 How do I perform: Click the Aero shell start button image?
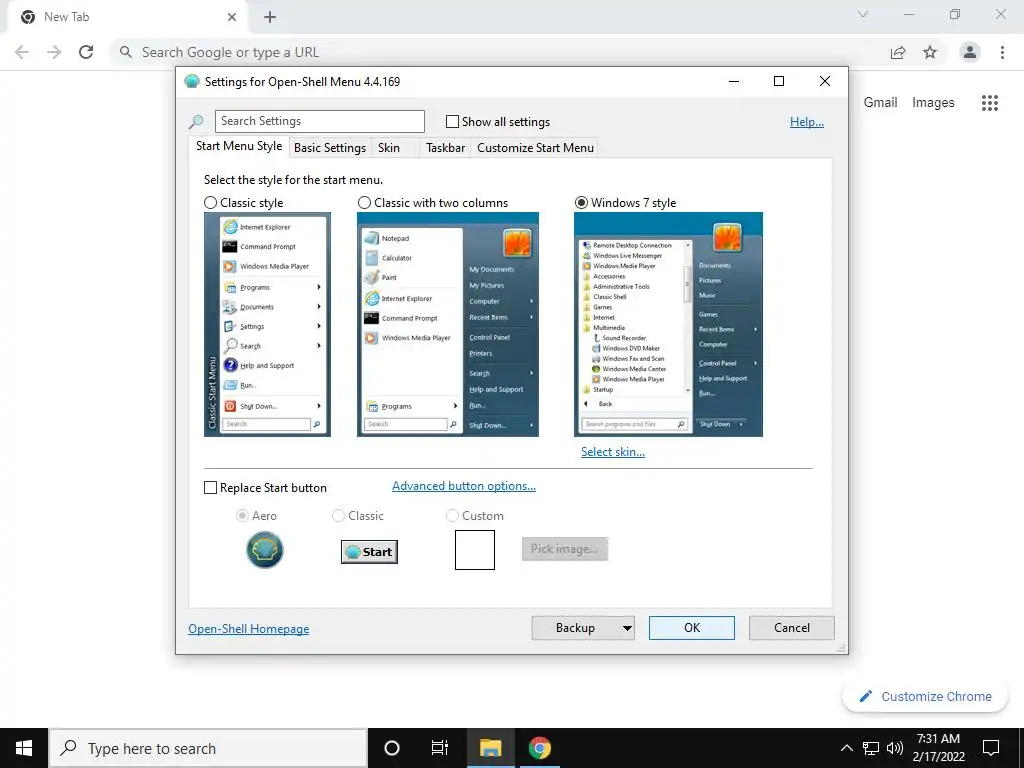(x=264, y=550)
